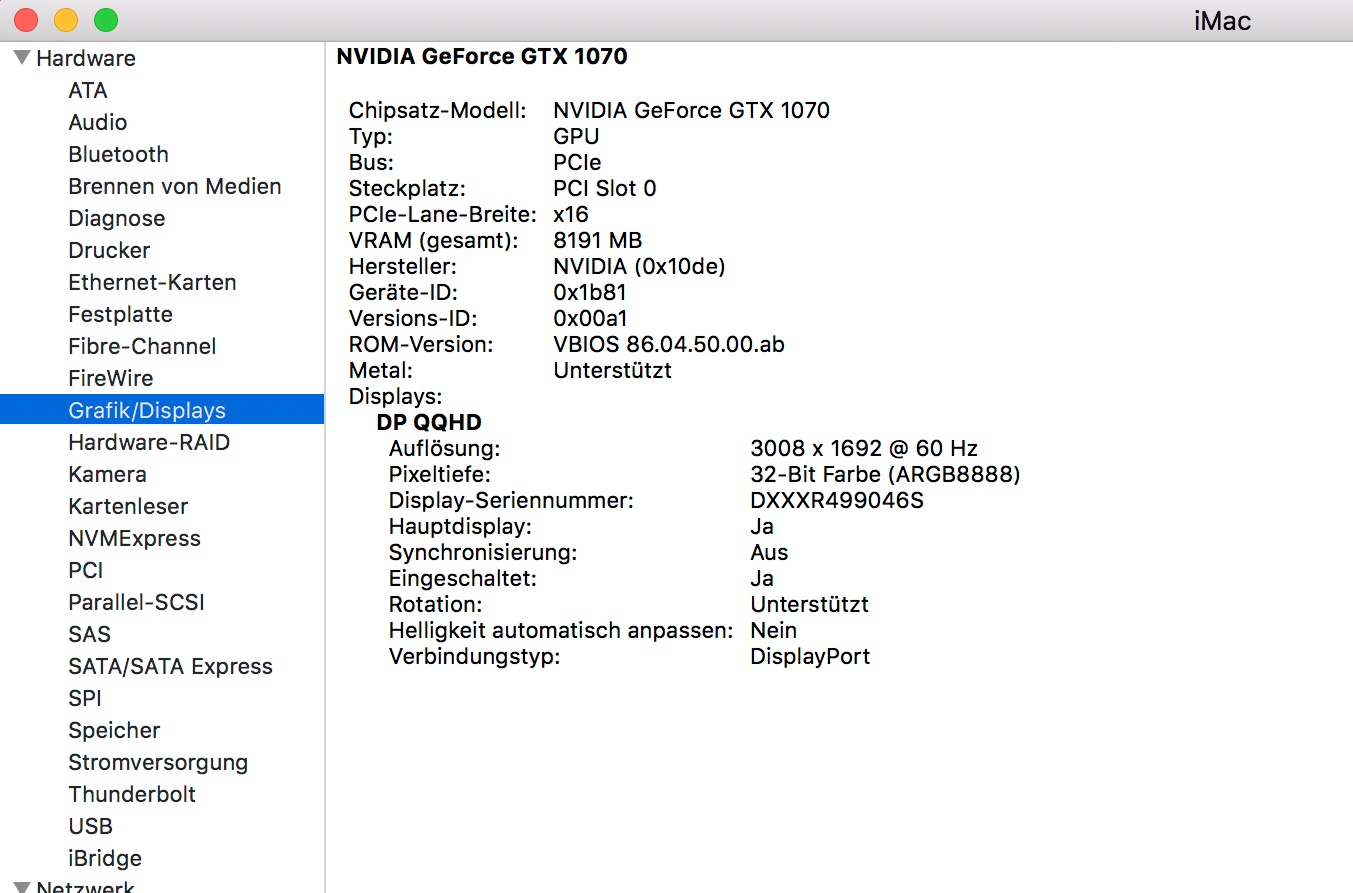Select the DP QQHD display entry
Viewport: 1353px width, 893px height.
(429, 423)
